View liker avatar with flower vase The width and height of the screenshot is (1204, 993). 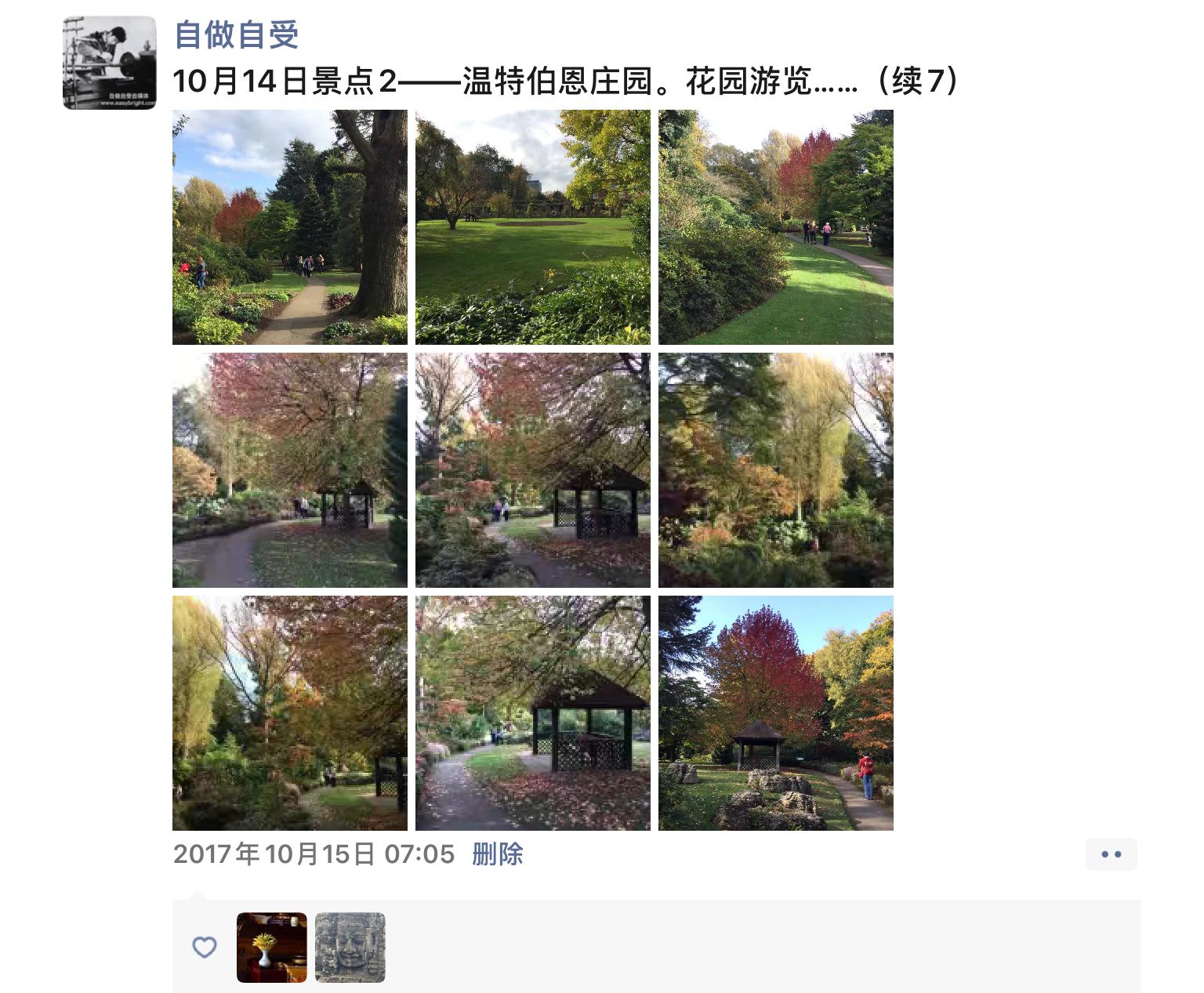coord(272,948)
